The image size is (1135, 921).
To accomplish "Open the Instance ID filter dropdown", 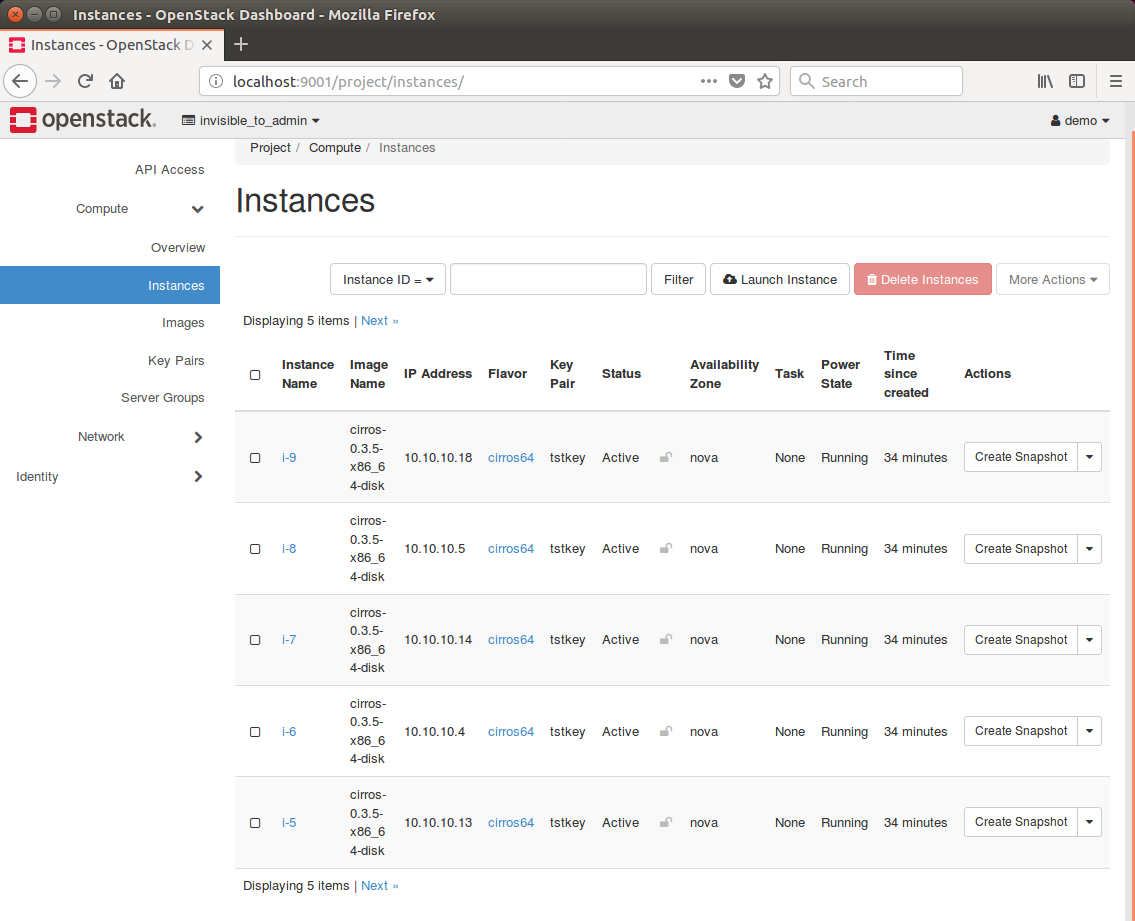I will click(388, 279).
